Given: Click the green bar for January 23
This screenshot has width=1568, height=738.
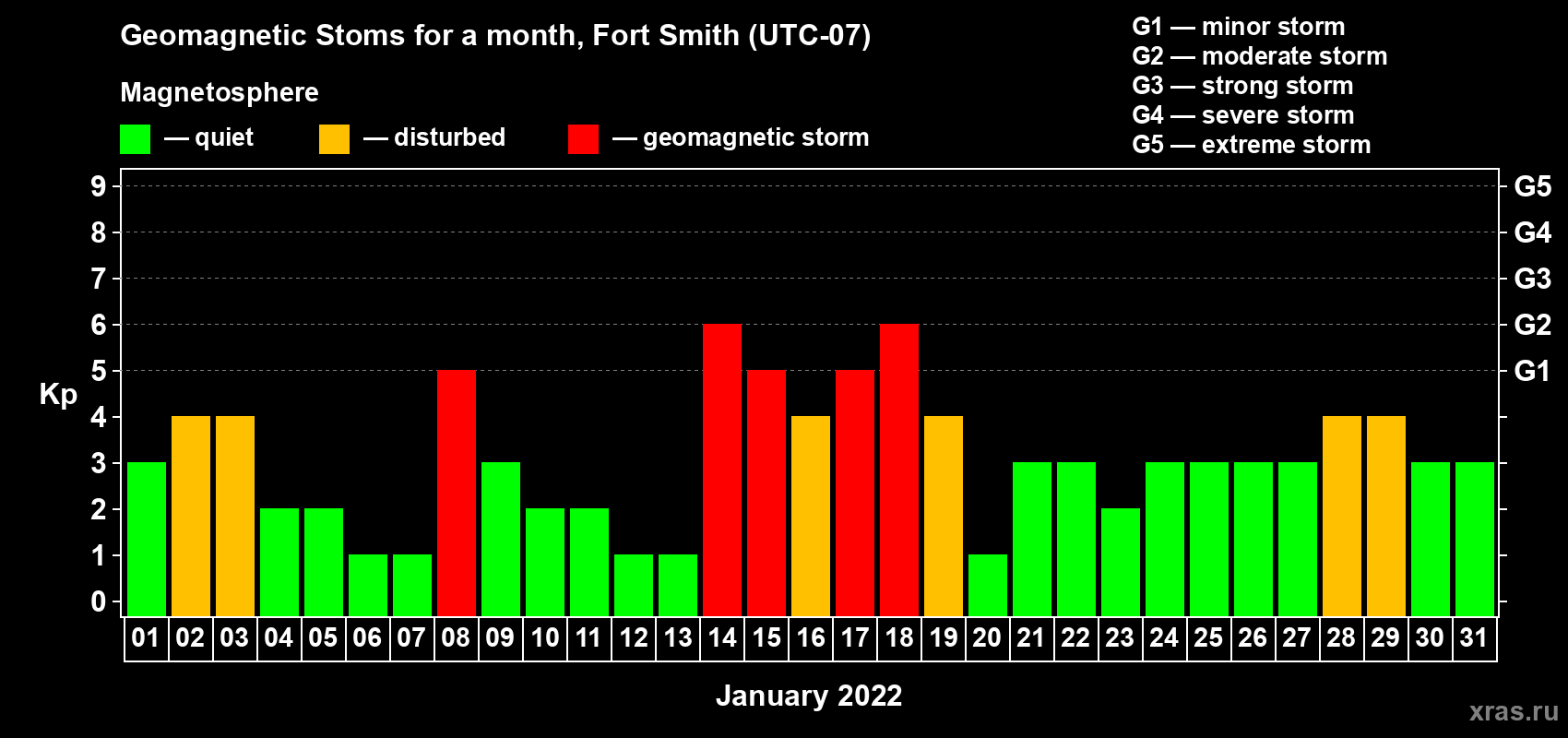Looking at the screenshot, I should [1121, 563].
